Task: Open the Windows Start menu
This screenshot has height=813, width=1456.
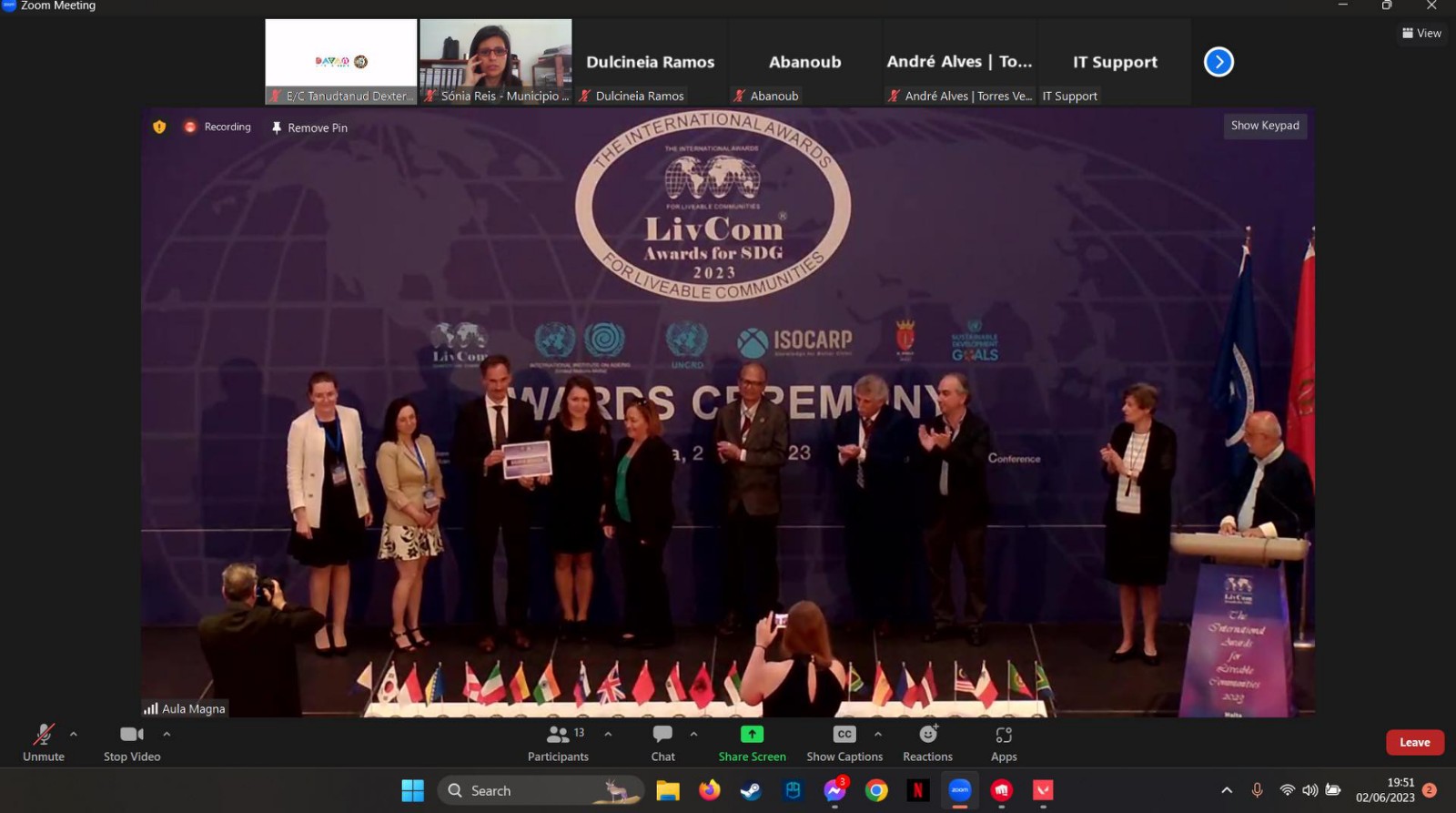Action: click(413, 790)
